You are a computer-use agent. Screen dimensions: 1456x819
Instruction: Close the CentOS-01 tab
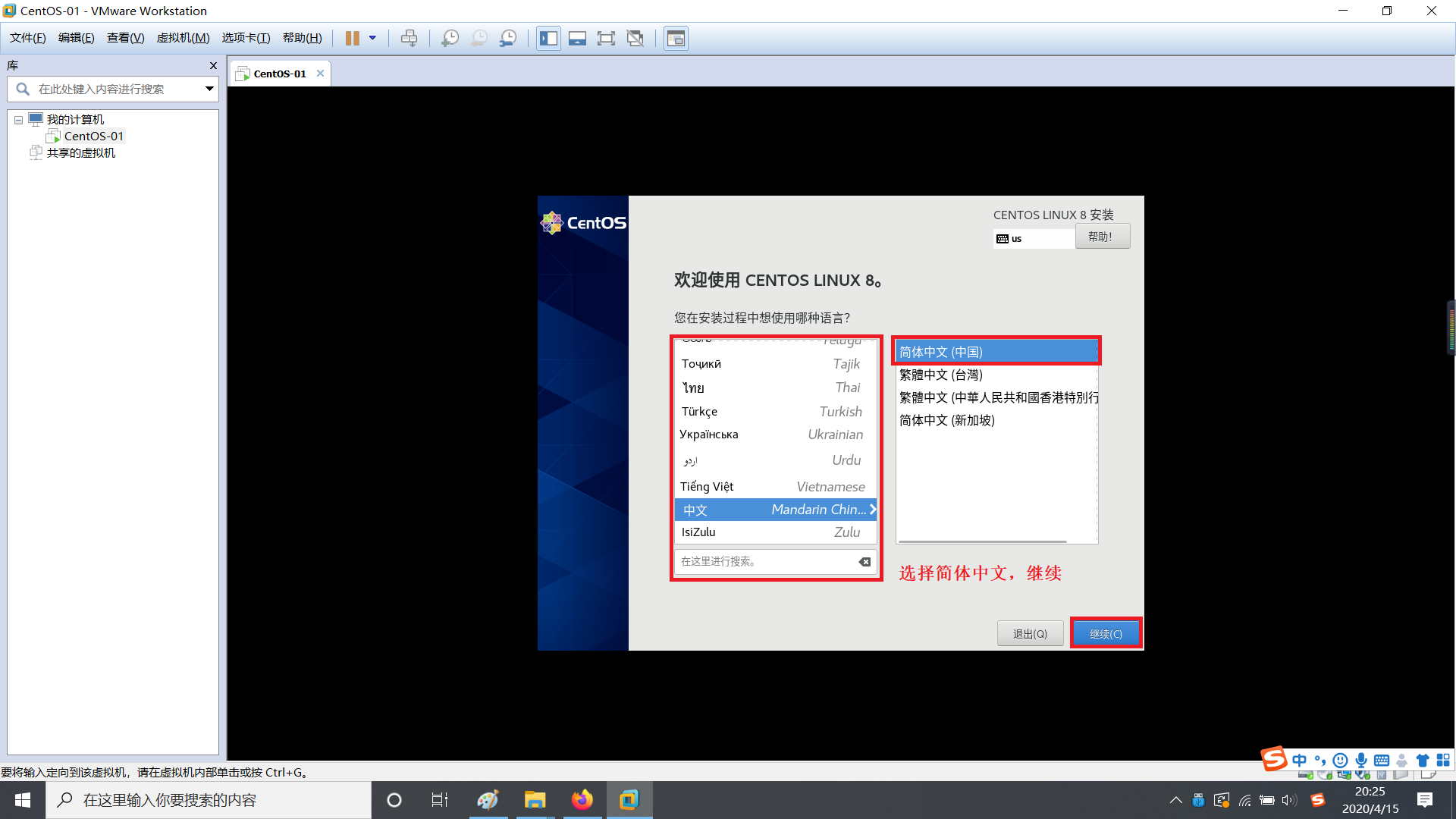tap(320, 74)
